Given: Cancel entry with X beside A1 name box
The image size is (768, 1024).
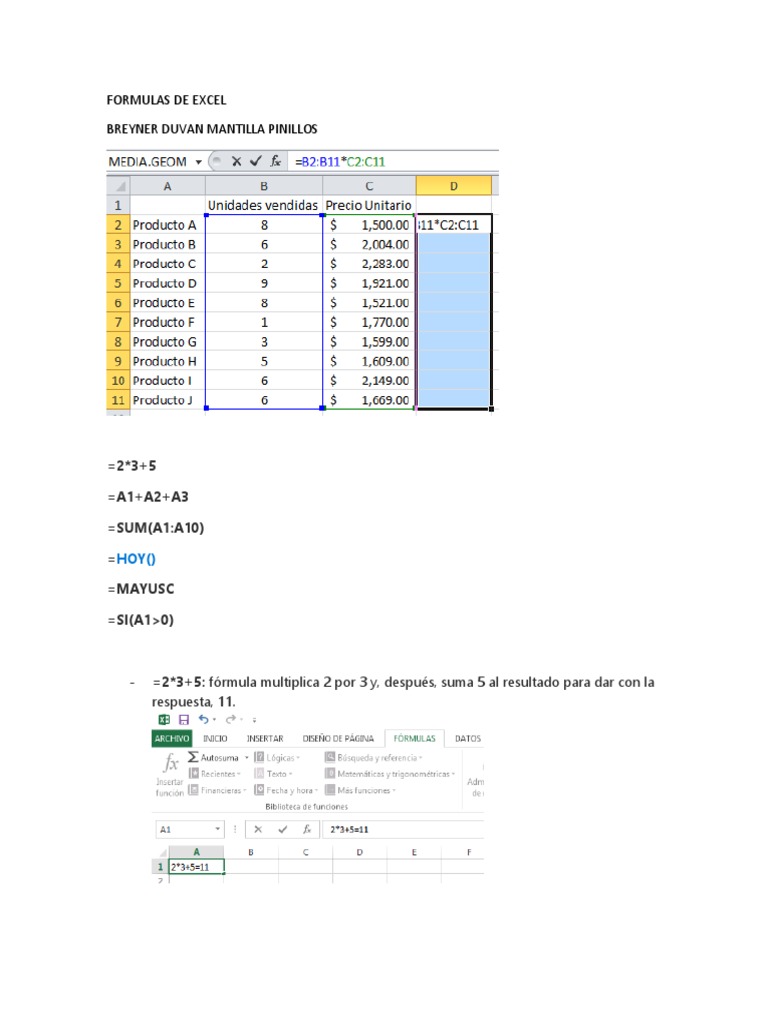Looking at the screenshot, I should [258, 829].
